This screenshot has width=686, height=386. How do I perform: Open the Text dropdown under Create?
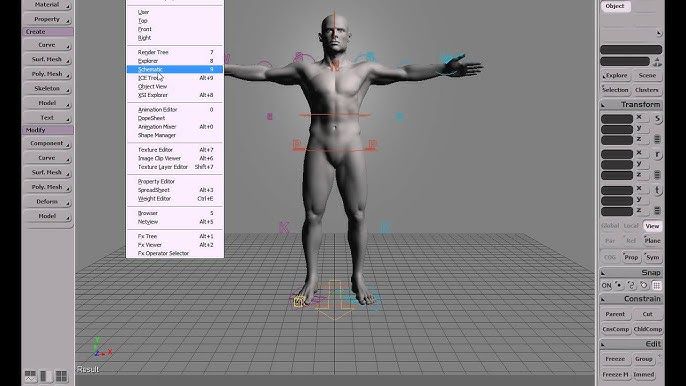(47, 118)
